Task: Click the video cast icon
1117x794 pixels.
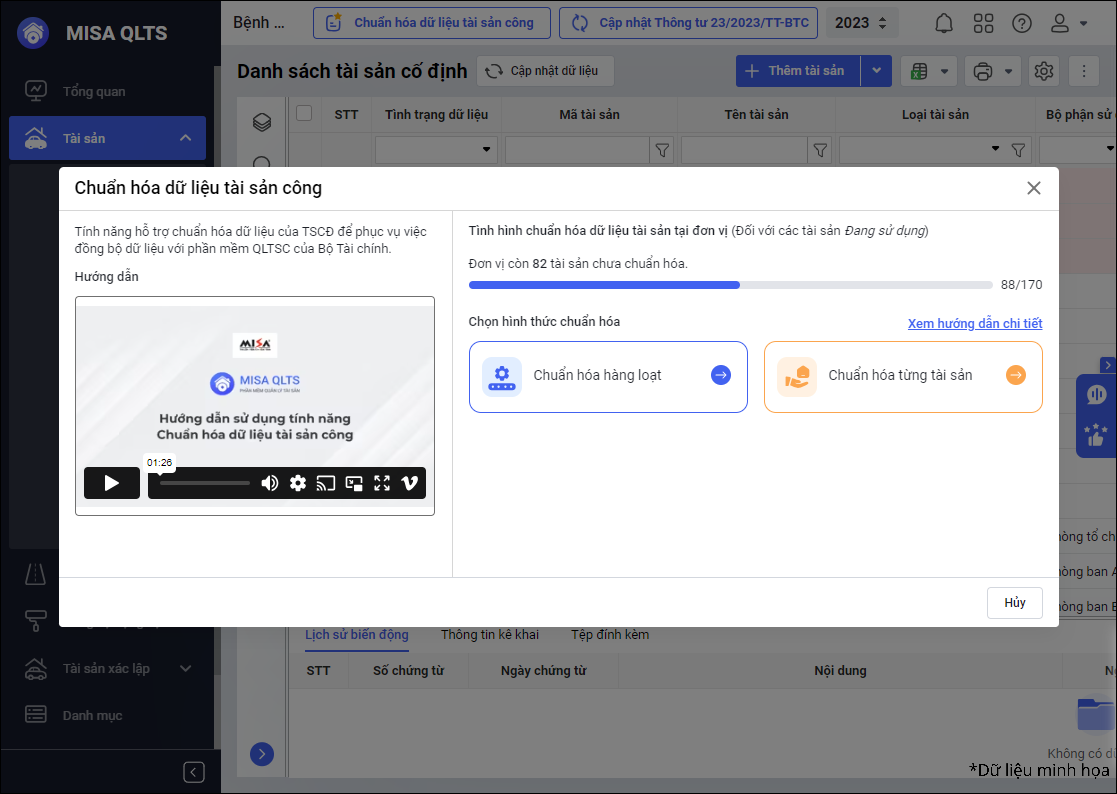Action: coord(325,483)
